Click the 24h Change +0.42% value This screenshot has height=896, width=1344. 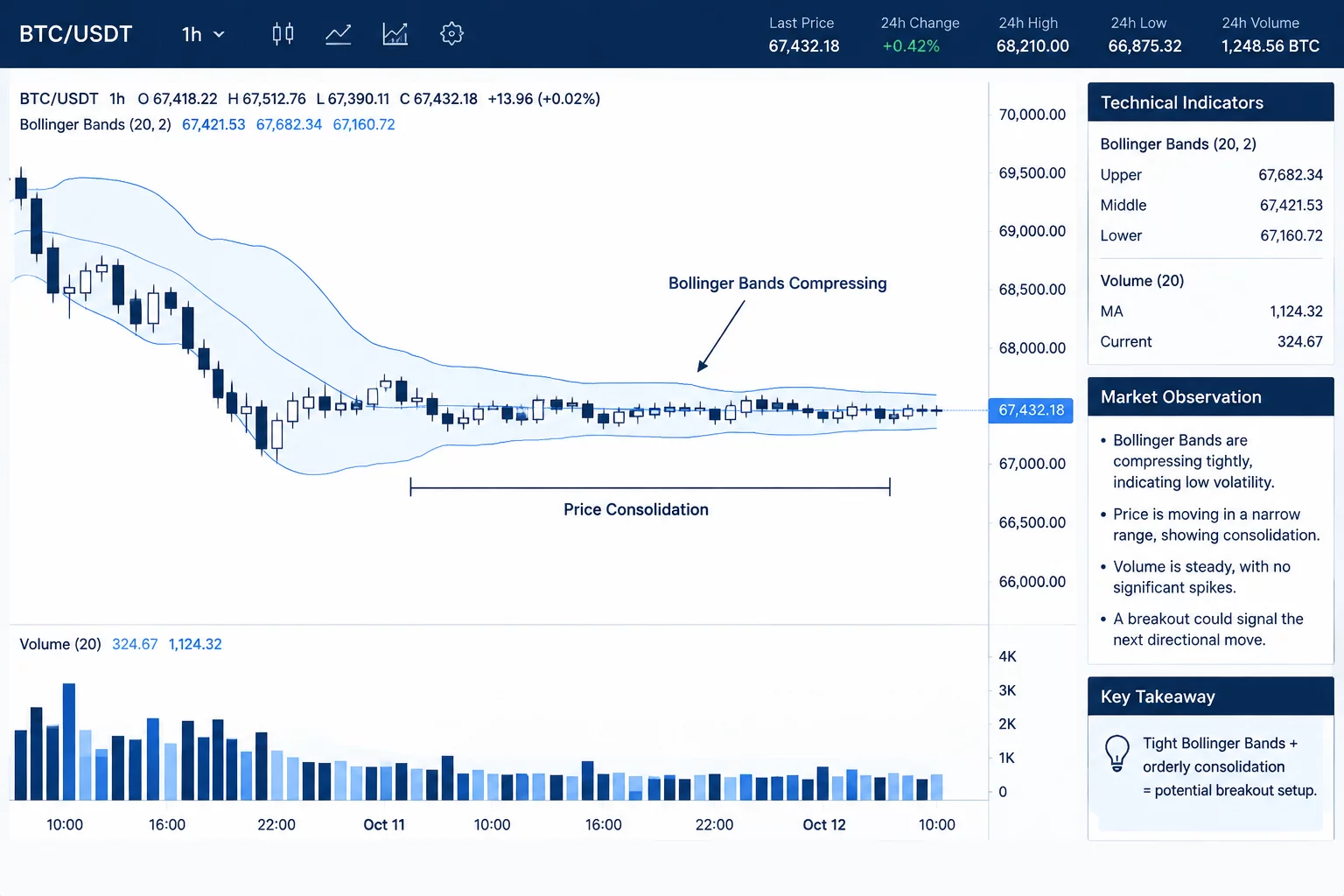click(911, 46)
